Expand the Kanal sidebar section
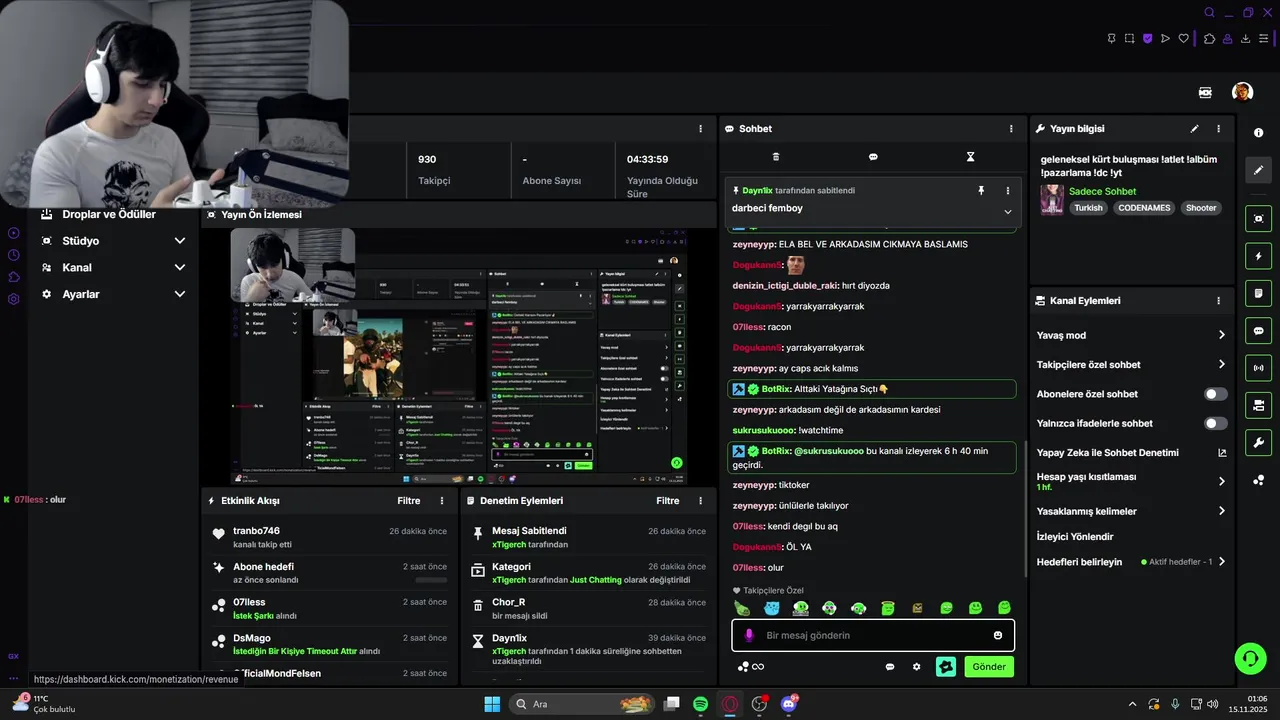Screen dimensions: 1280x720 coord(112,268)
